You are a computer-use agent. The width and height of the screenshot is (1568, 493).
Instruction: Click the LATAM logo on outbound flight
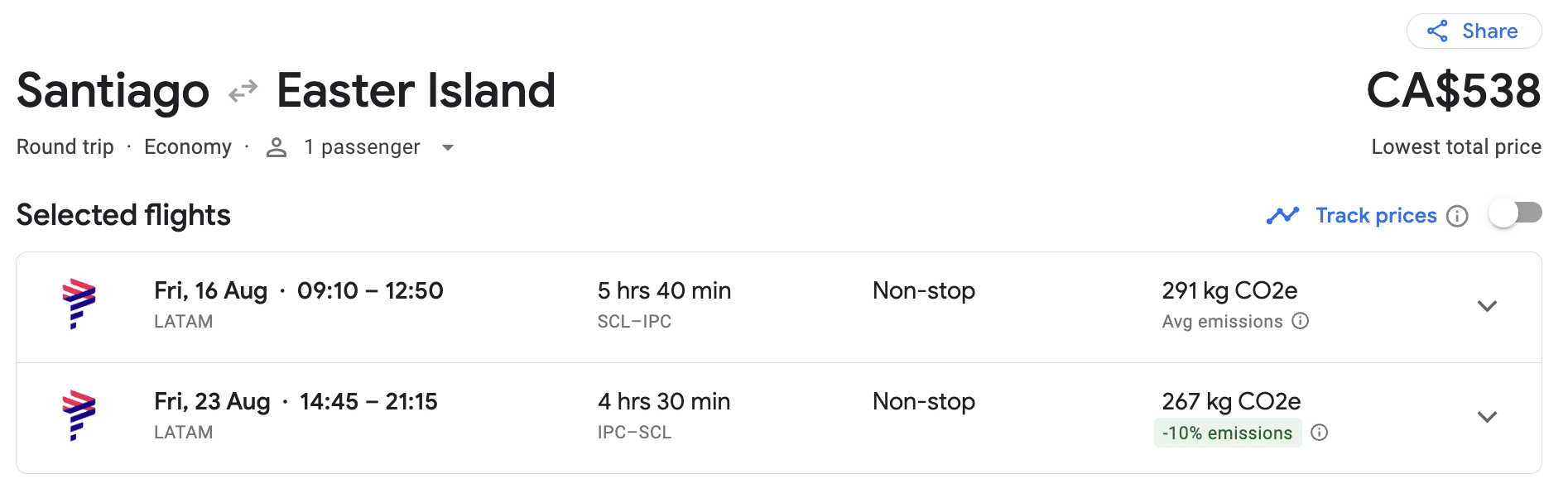79,304
